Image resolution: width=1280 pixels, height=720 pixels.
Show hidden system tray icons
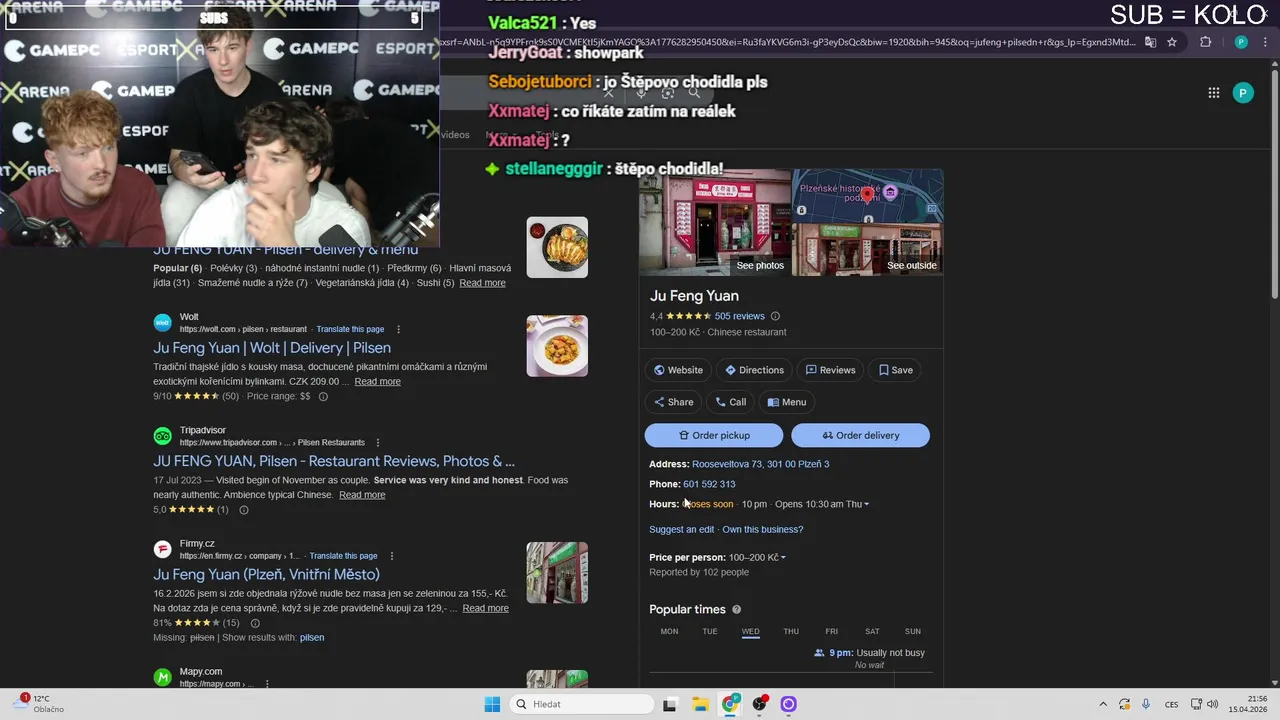point(1103,704)
